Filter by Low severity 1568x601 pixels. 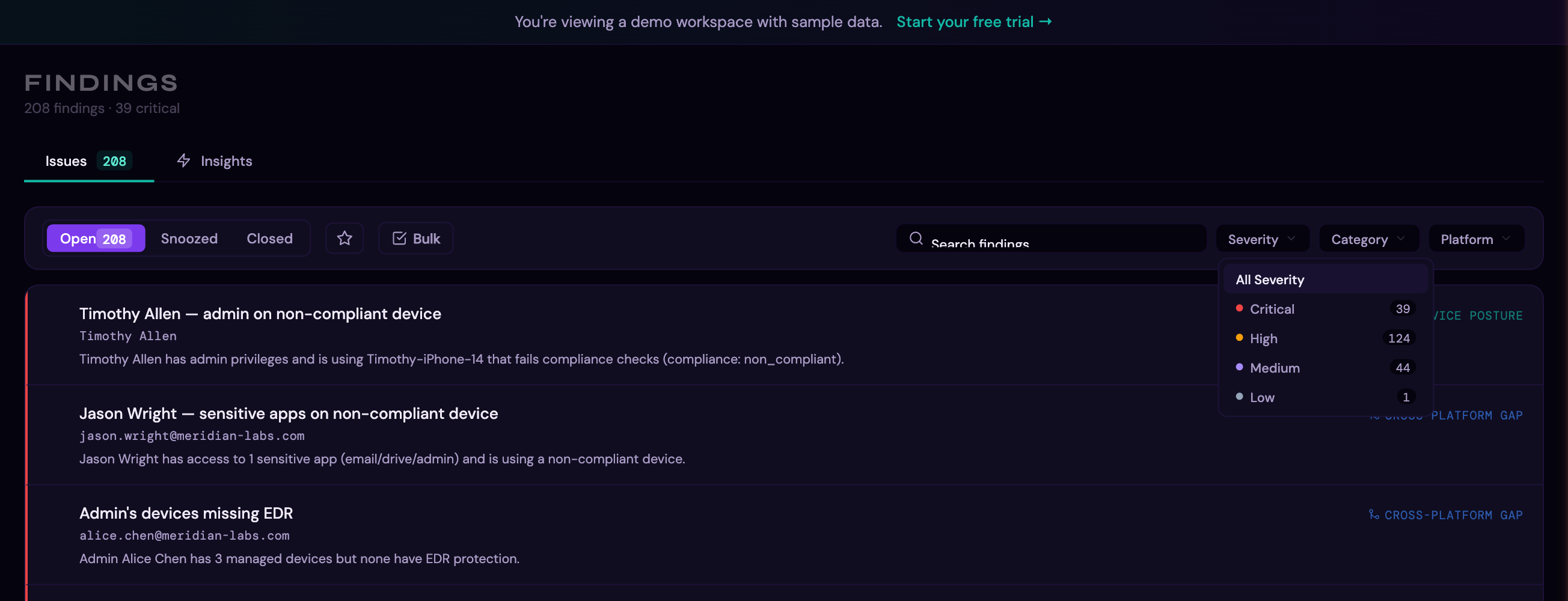(1325, 397)
